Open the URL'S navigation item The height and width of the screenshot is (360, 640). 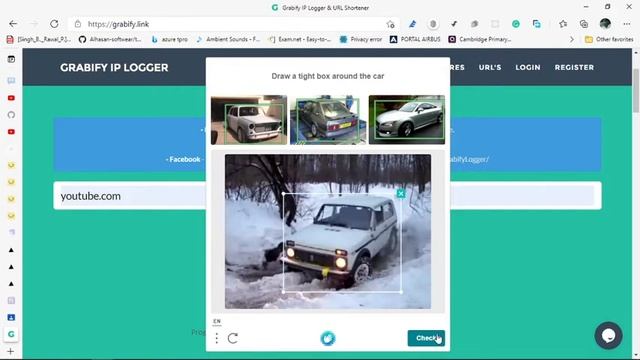490,67
